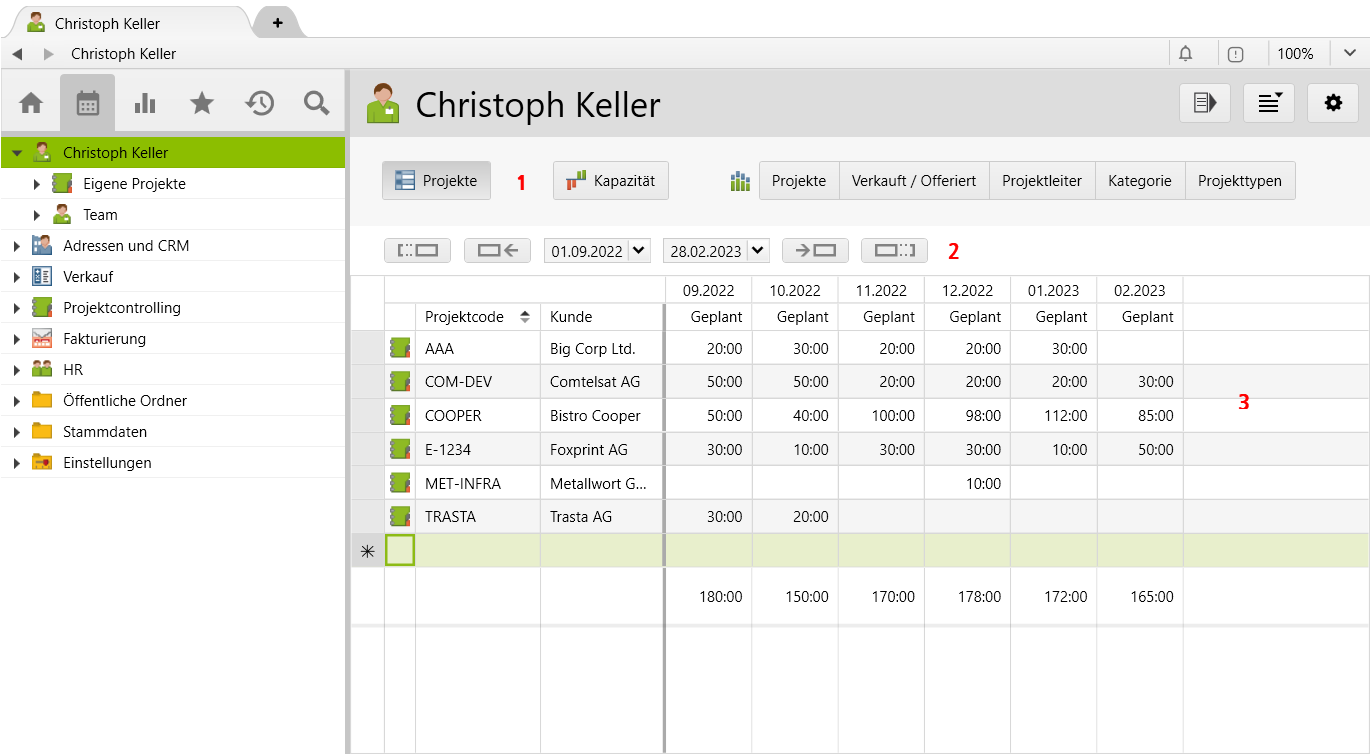Open the end date 28.02.2023 dropdown
Viewport: 1371px width, 755px height.
coord(758,251)
